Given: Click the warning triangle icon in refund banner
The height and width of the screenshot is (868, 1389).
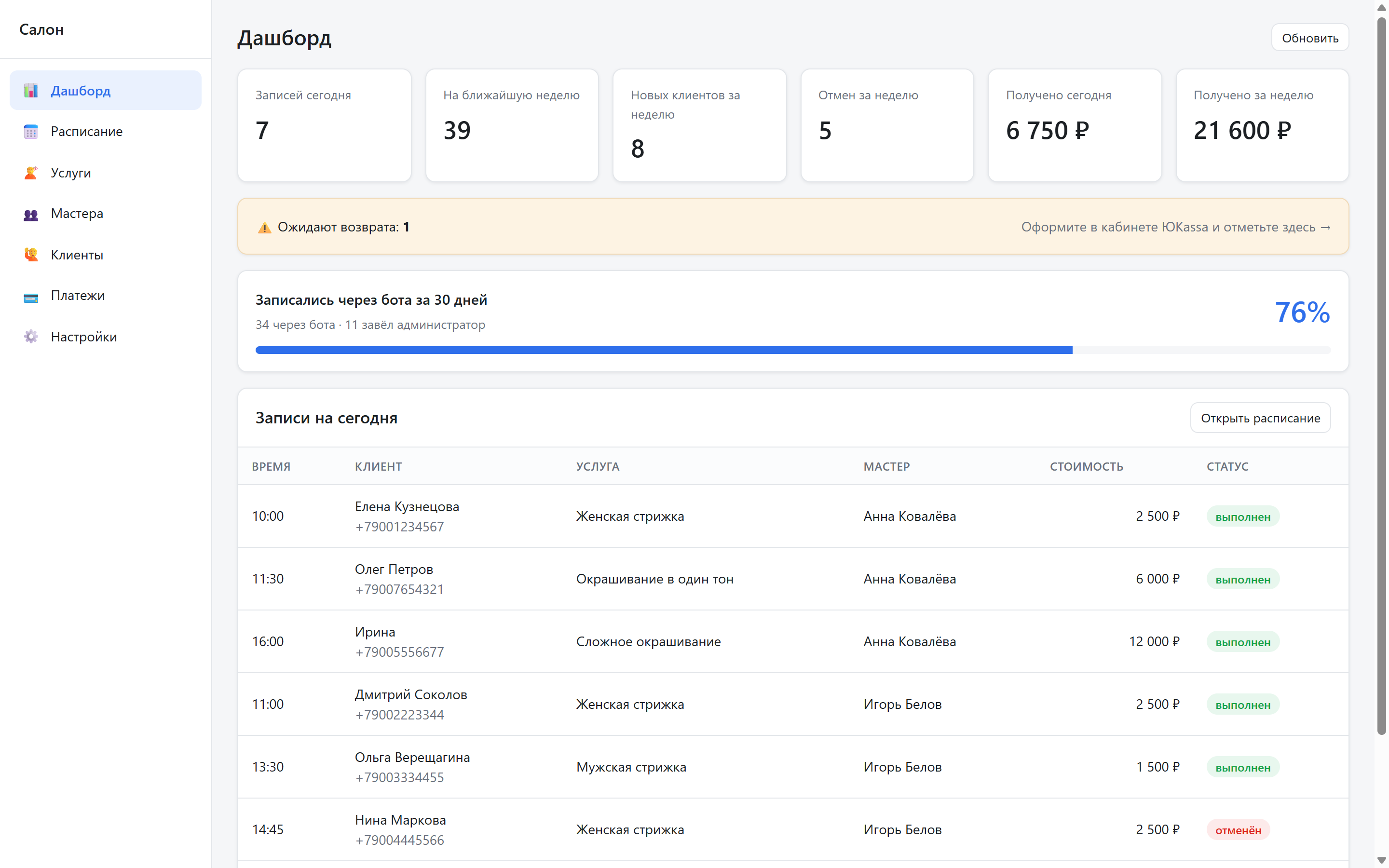Looking at the screenshot, I should pos(265,227).
